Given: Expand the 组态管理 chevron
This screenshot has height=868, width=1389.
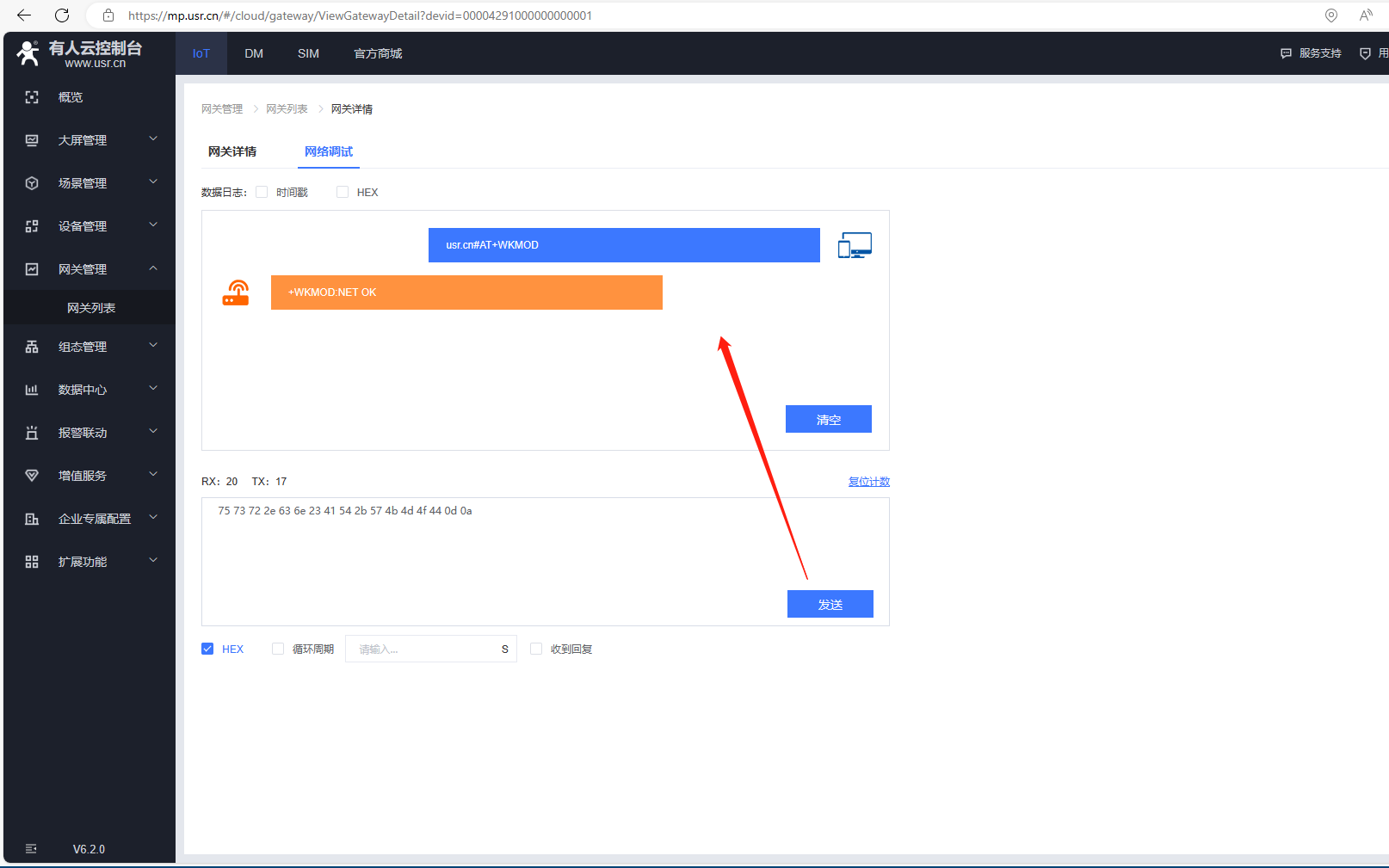Looking at the screenshot, I should pyautogui.click(x=153, y=345).
